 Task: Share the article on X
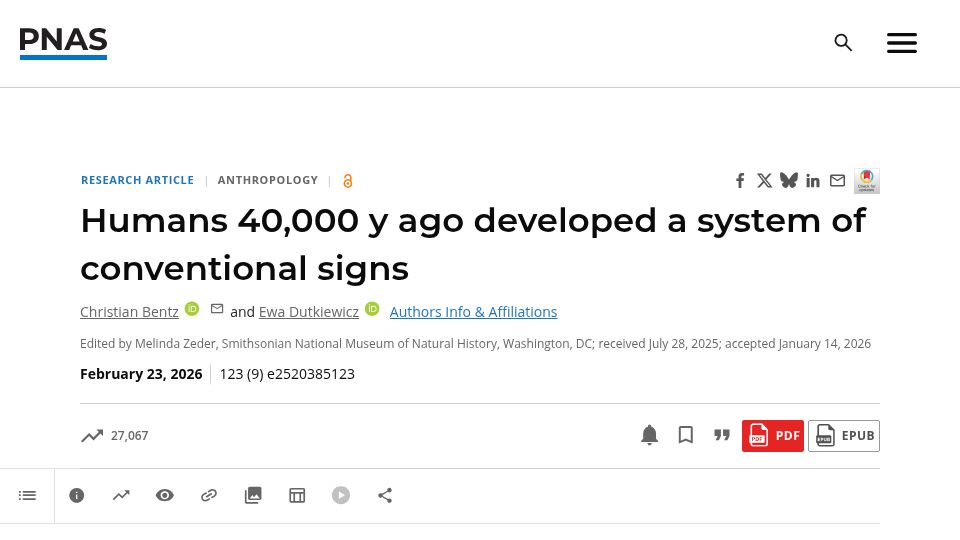[x=764, y=181]
